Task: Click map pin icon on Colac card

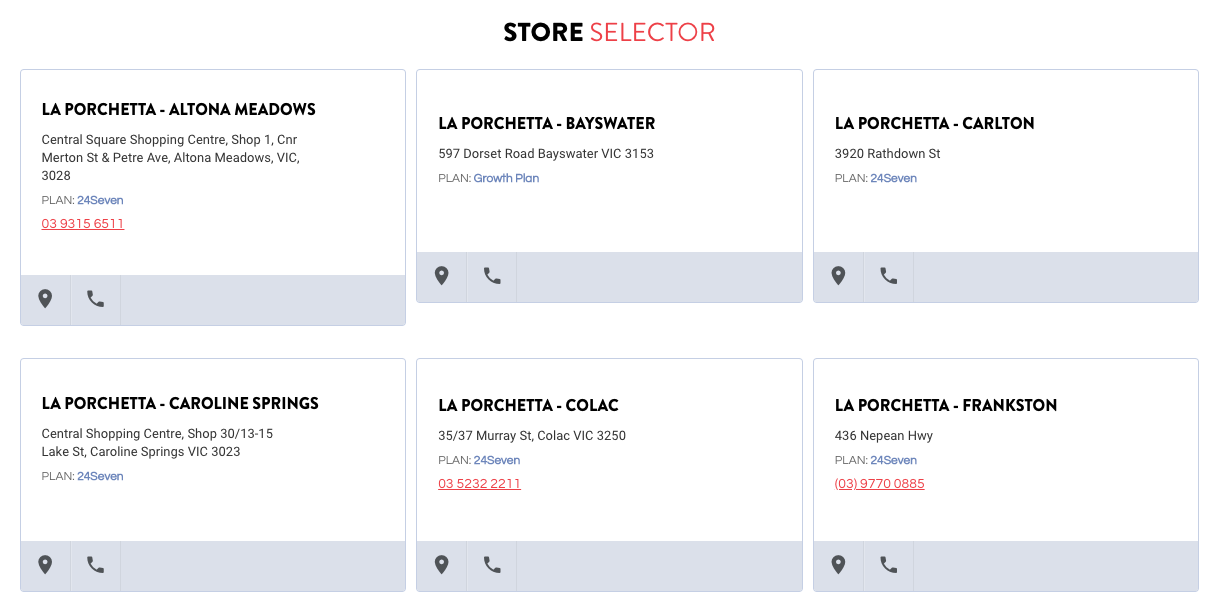Action: 441,565
